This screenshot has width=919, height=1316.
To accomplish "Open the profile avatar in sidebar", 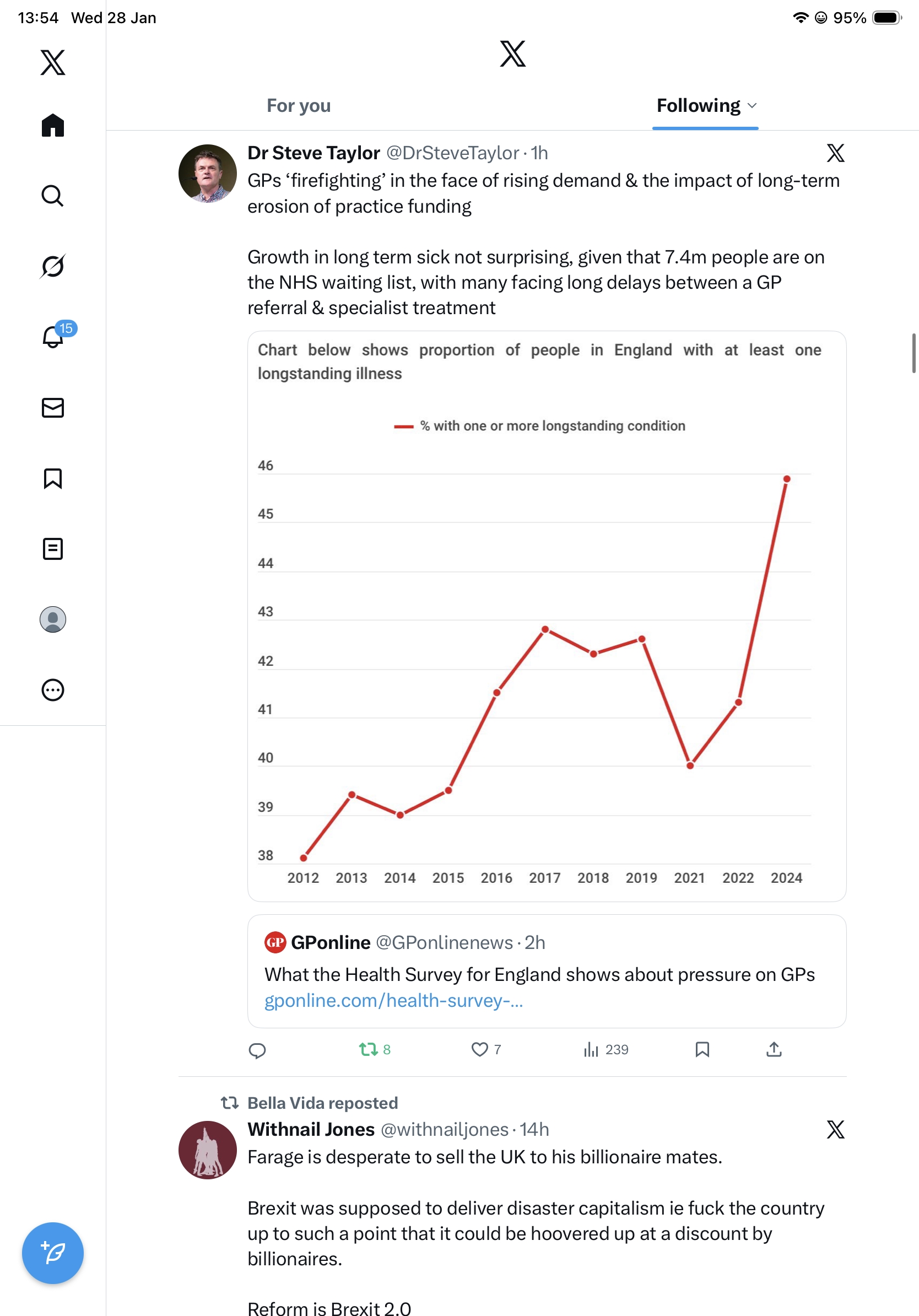I will click(53, 619).
